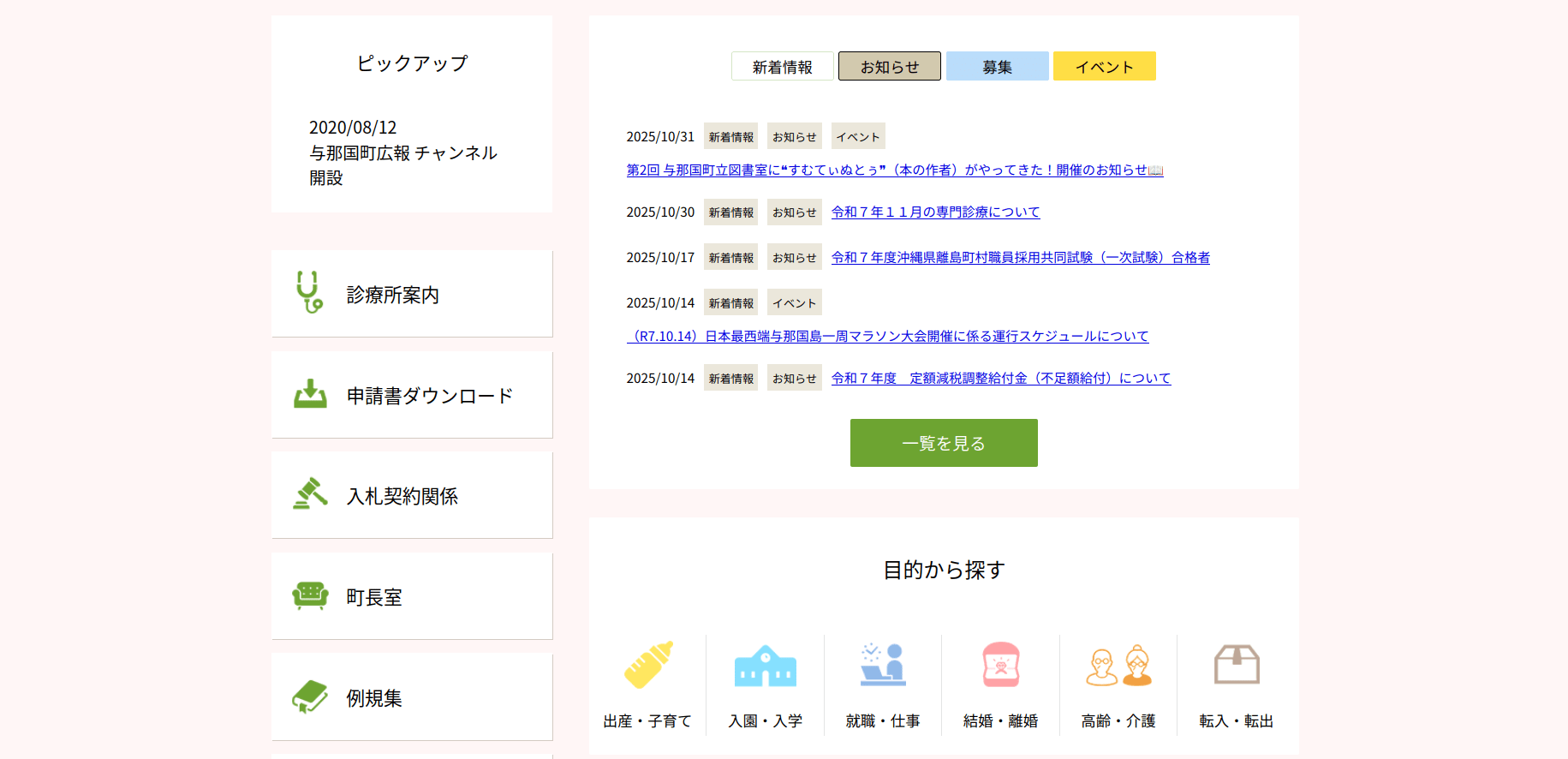
Task: Click the gavel icon for bidding contracts
Action: point(310,494)
